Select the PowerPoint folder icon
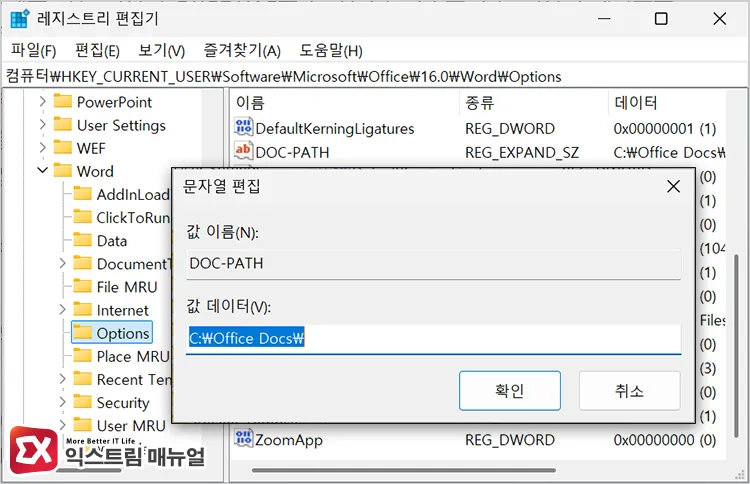750x484 pixels. tap(63, 101)
